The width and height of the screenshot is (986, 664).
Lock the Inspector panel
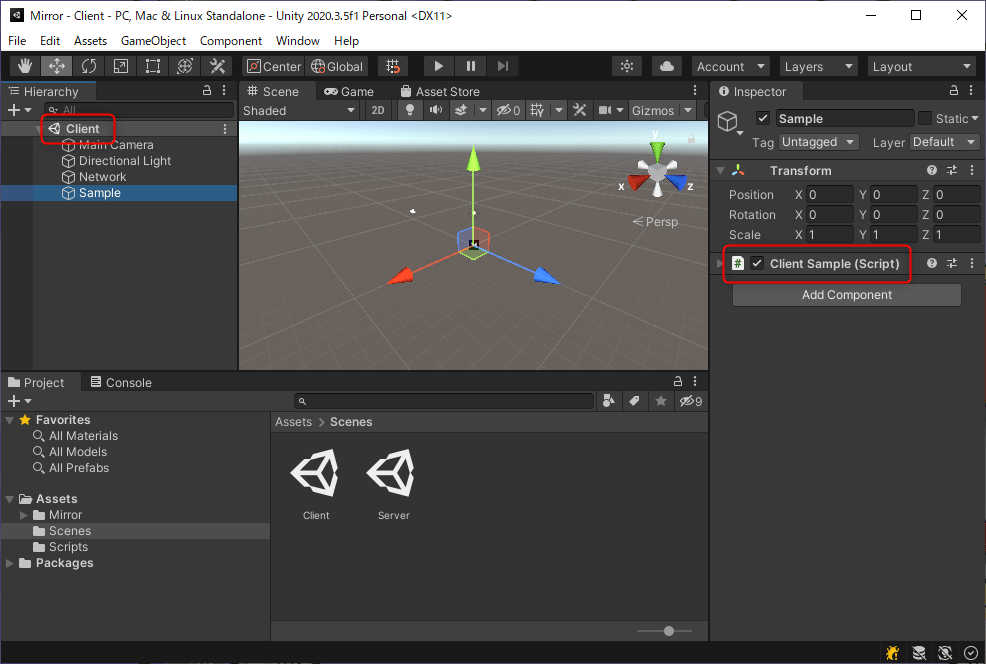[x=954, y=91]
